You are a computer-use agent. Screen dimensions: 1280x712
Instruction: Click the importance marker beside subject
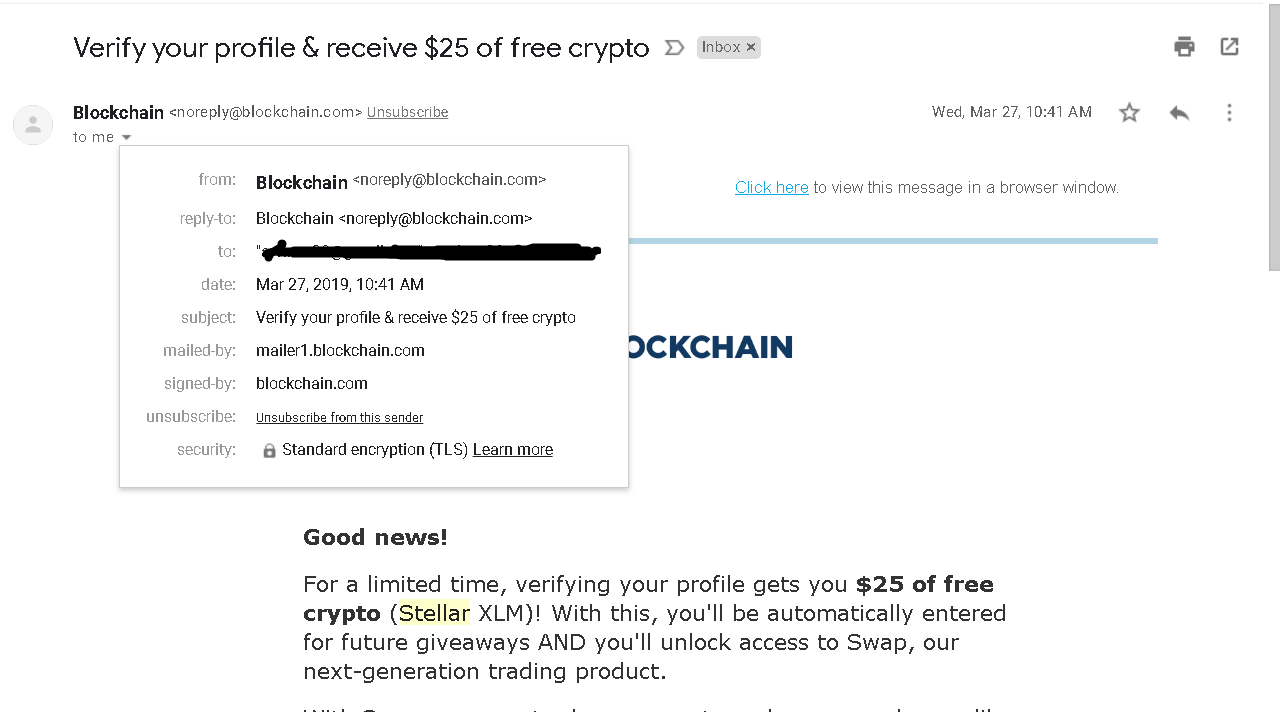pos(674,47)
